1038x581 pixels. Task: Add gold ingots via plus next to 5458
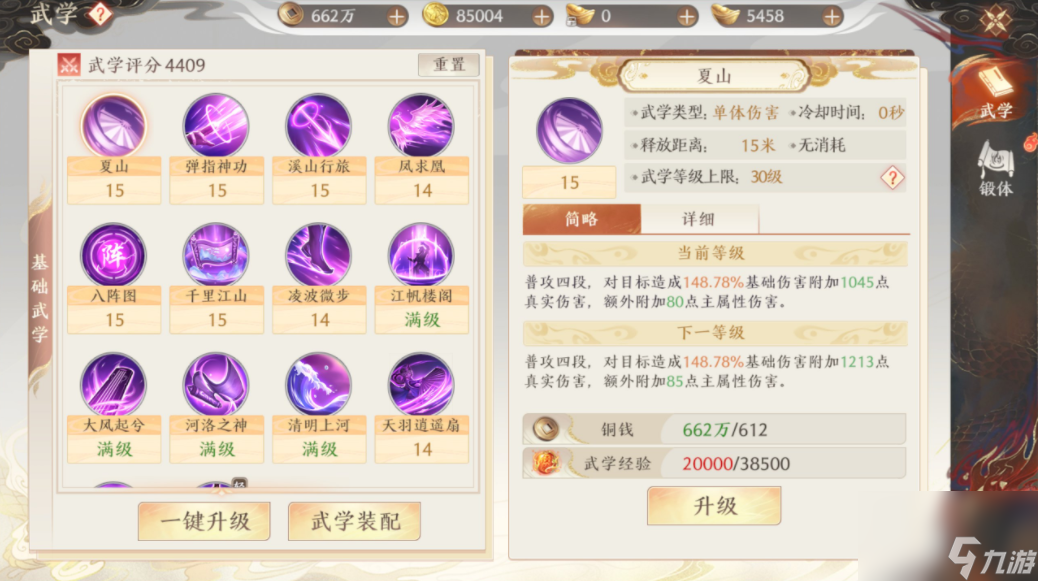click(831, 17)
